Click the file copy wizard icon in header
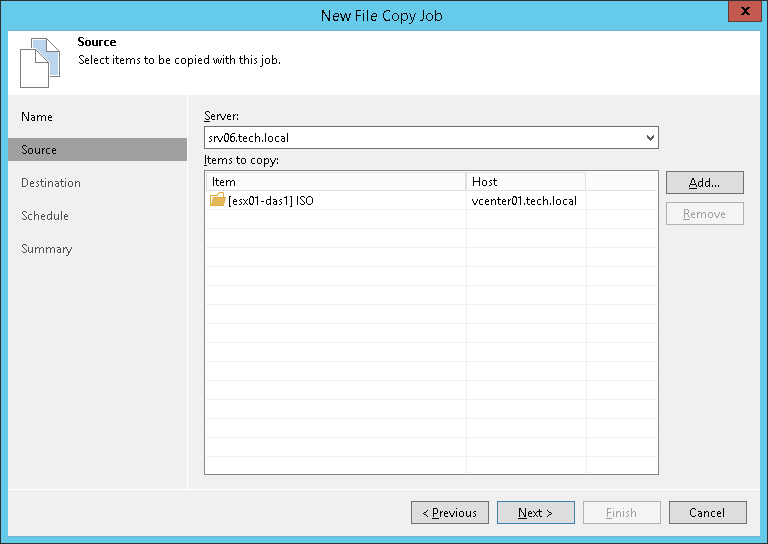The image size is (768, 544). tap(34, 62)
